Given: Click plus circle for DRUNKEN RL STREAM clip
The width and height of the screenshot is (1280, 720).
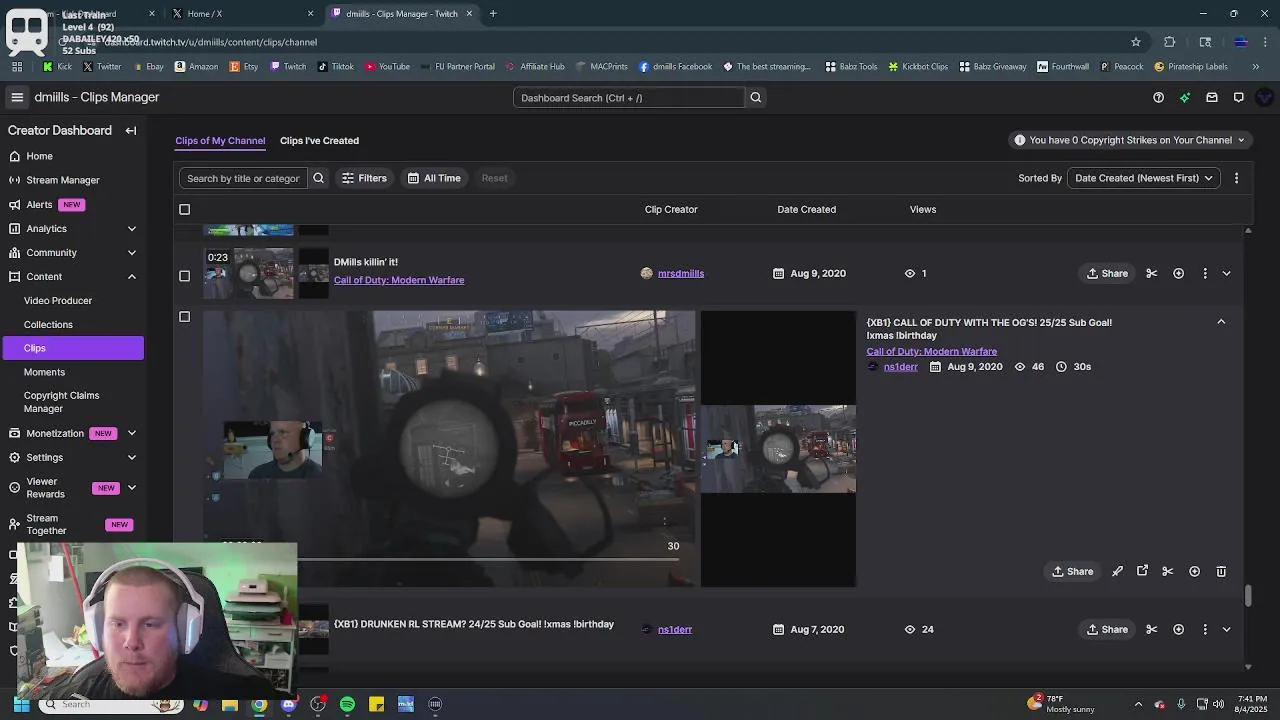Looking at the screenshot, I should [x=1178, y=629].
